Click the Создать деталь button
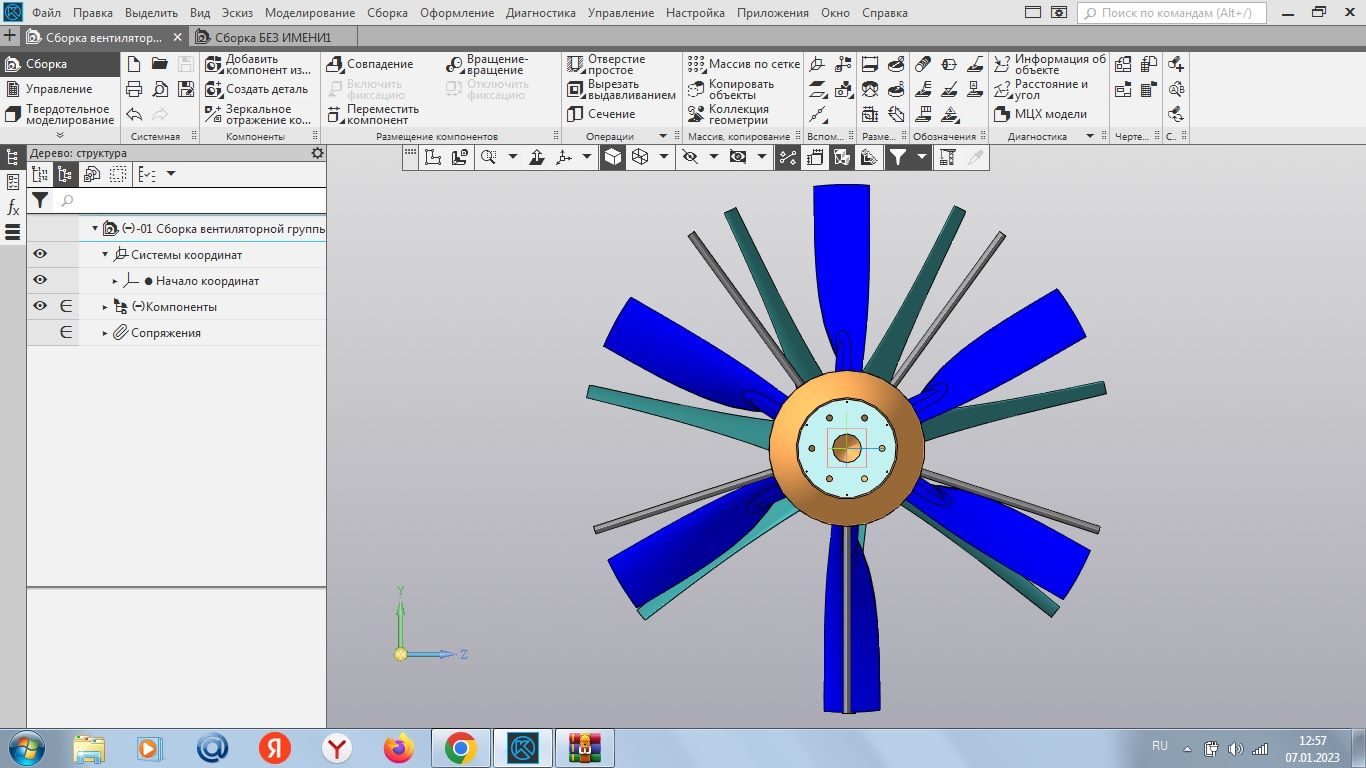 (x=266, y=89)
